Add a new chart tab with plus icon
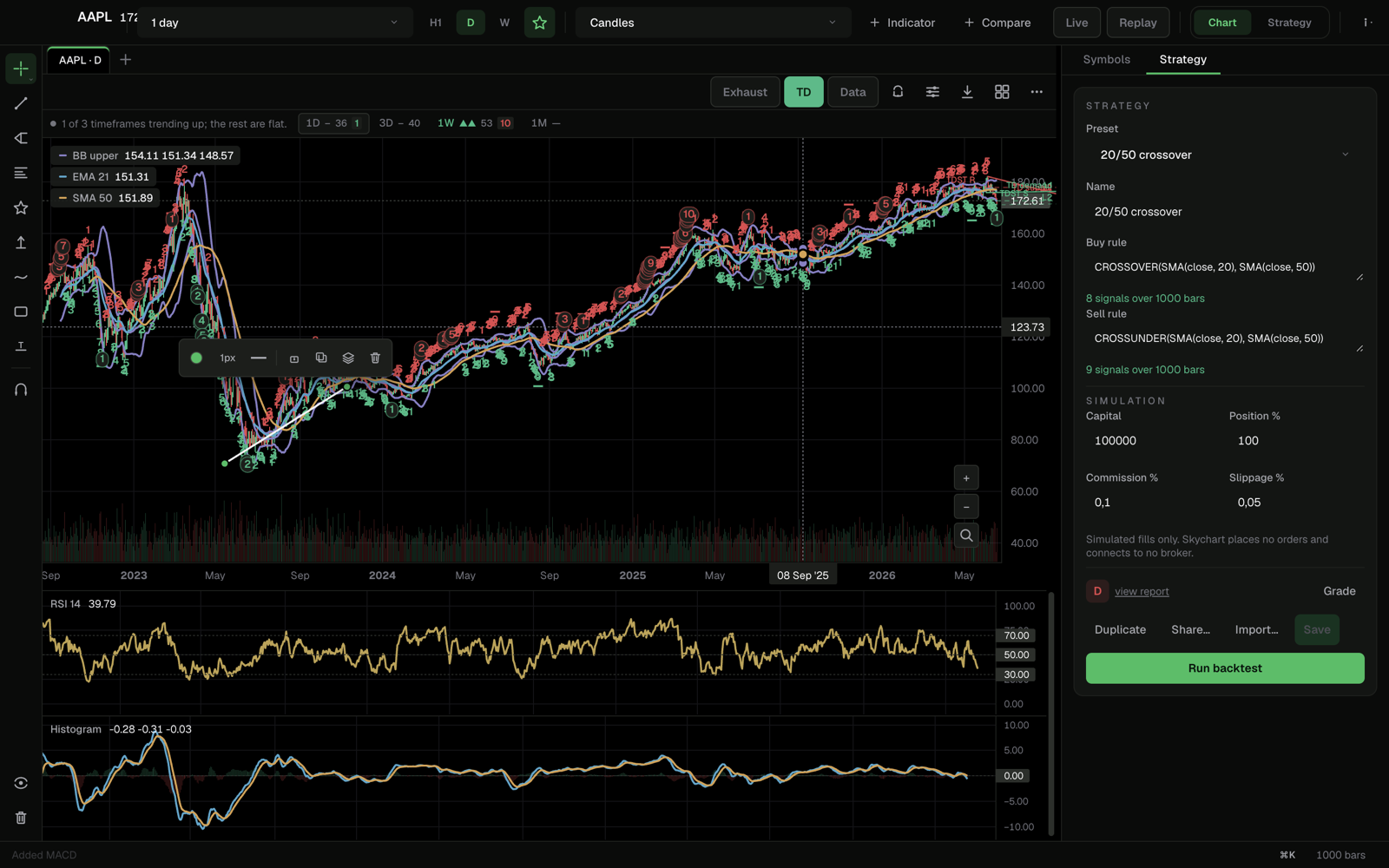Viewport: 1389px width, 868px height. [125, 60]
